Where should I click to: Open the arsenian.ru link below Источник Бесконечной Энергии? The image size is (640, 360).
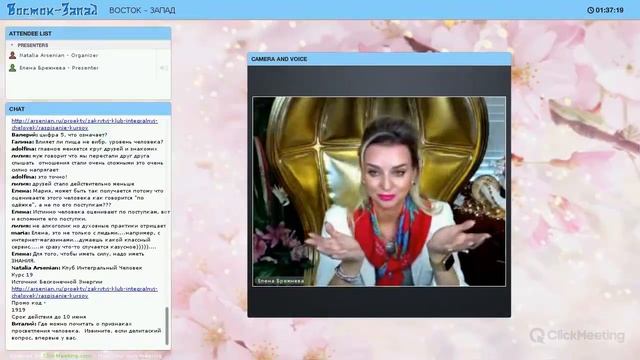(x=84, y=292)
